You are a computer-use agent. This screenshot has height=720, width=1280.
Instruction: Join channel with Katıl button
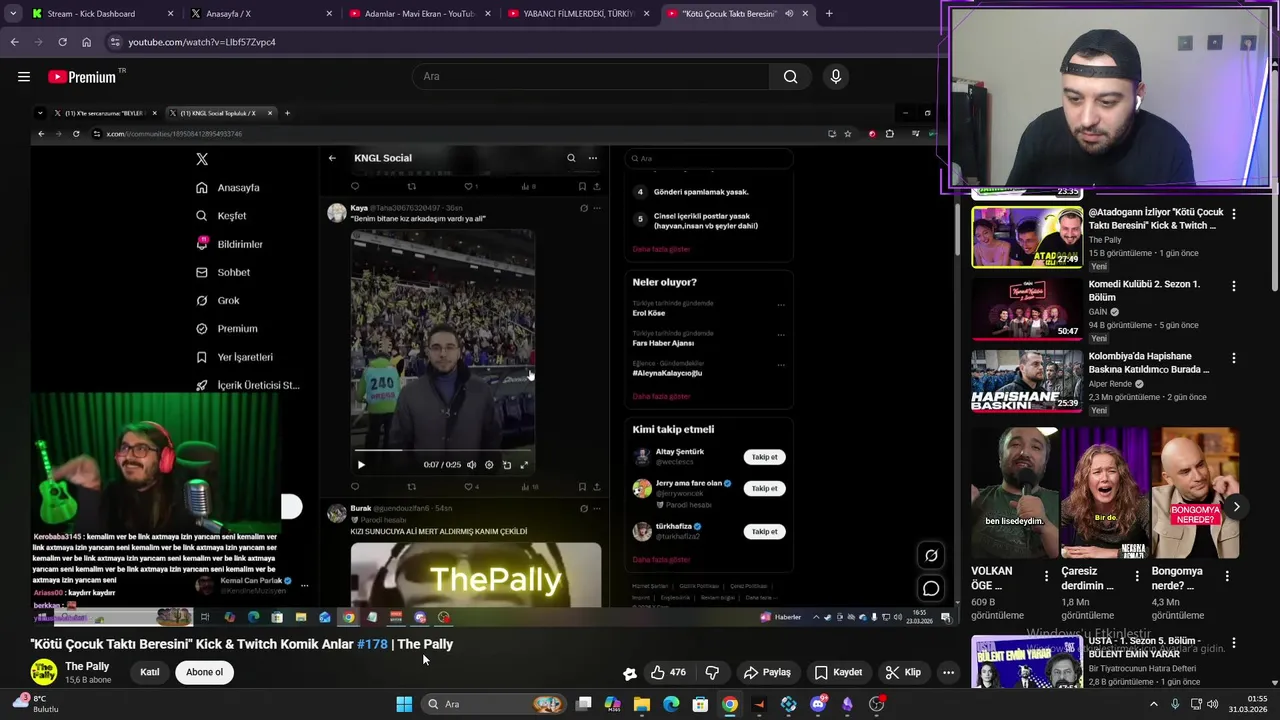[x=150, y=672]
